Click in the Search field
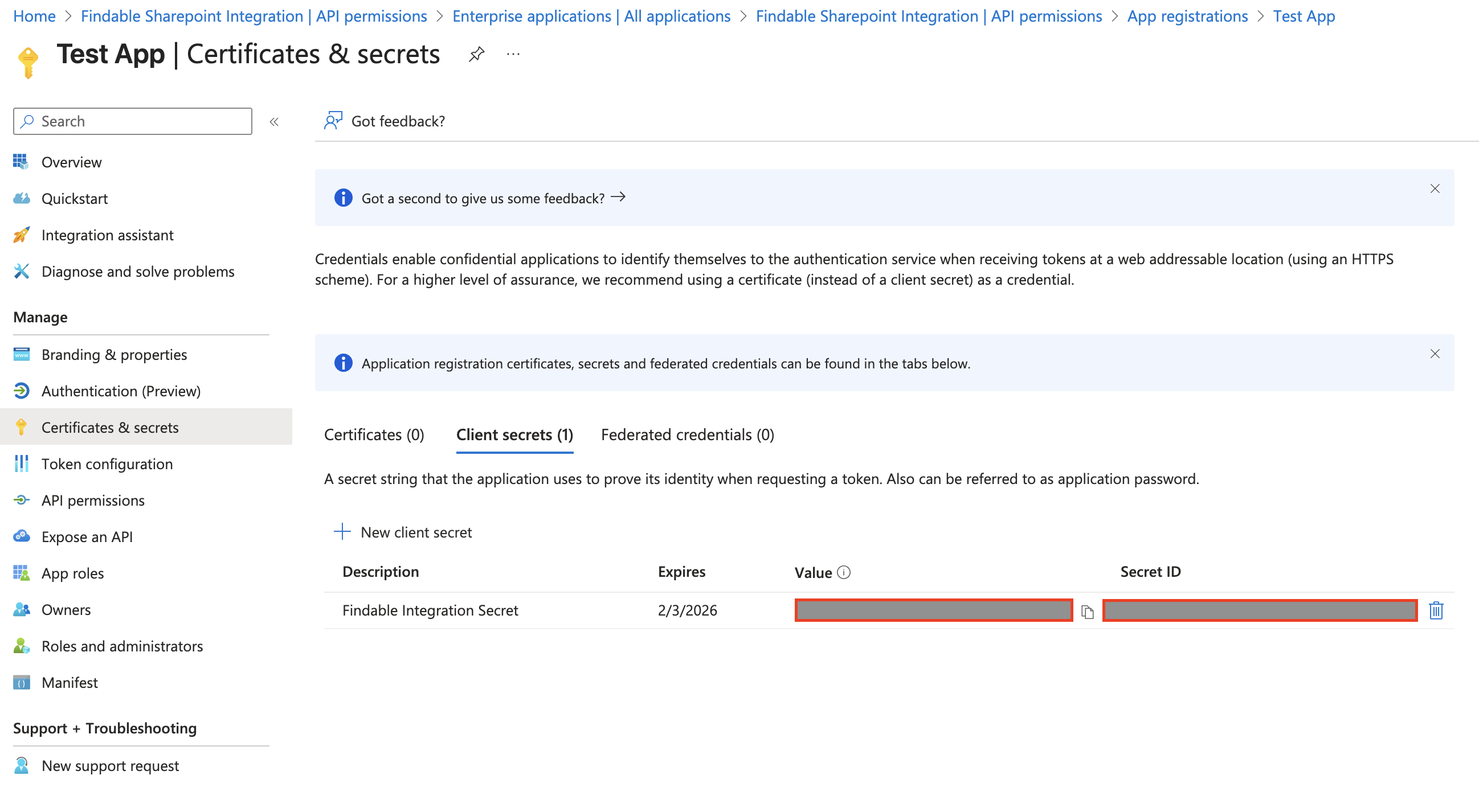 coord(132,121)
